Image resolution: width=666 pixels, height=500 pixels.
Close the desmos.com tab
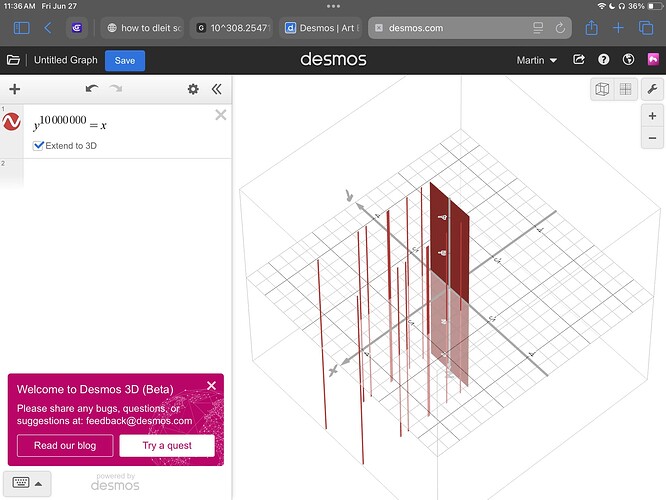tap(379, 28)
